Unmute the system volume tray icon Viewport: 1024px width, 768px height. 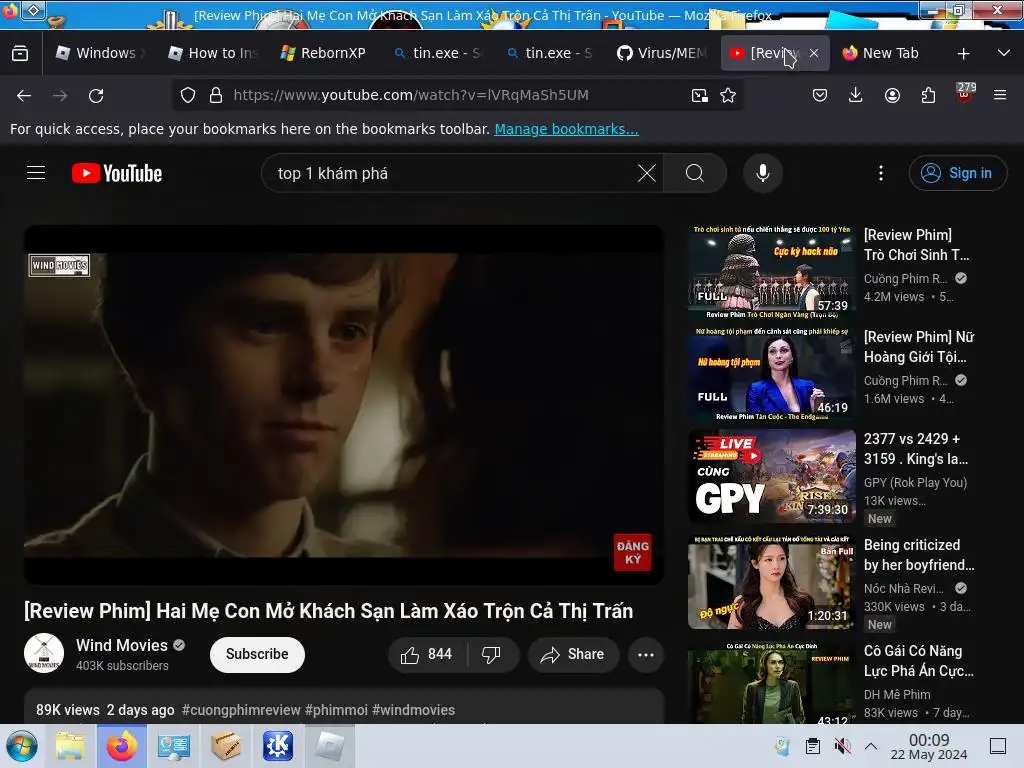[x=843, y=746]
